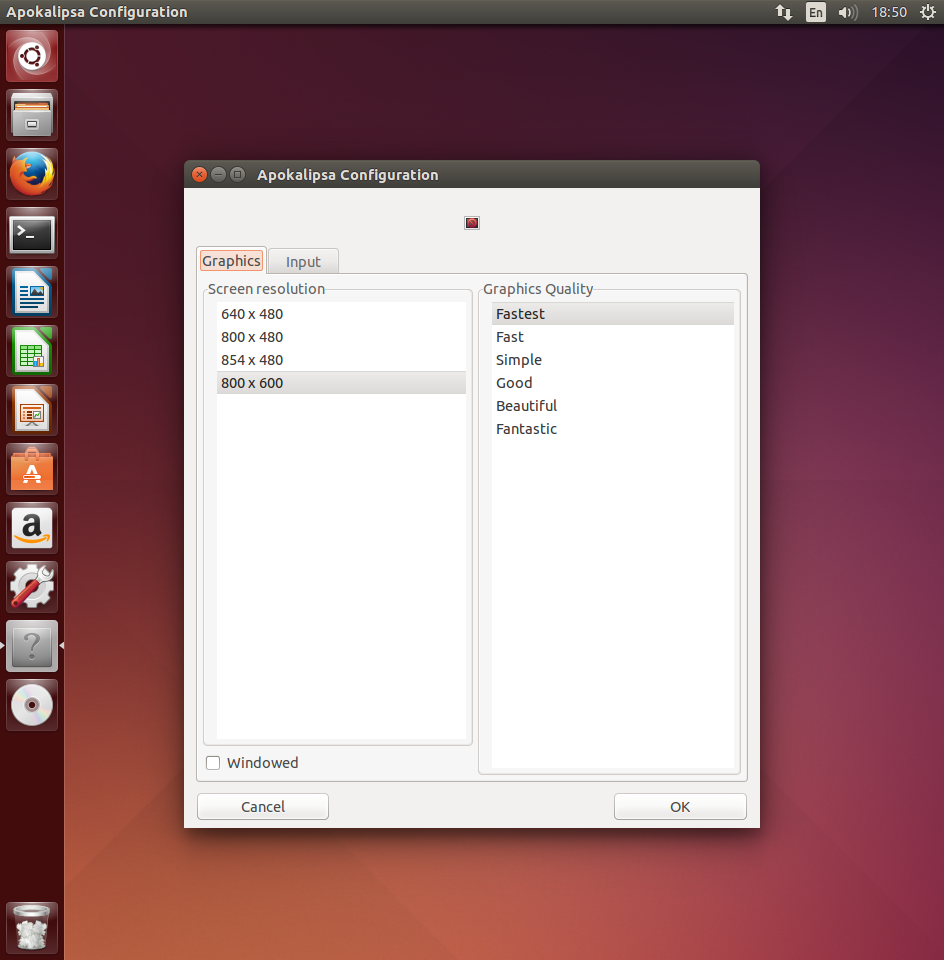Viewport: 944px width, 960px height.
Task: Switch to the Input tab
Action: click(303, 262)
